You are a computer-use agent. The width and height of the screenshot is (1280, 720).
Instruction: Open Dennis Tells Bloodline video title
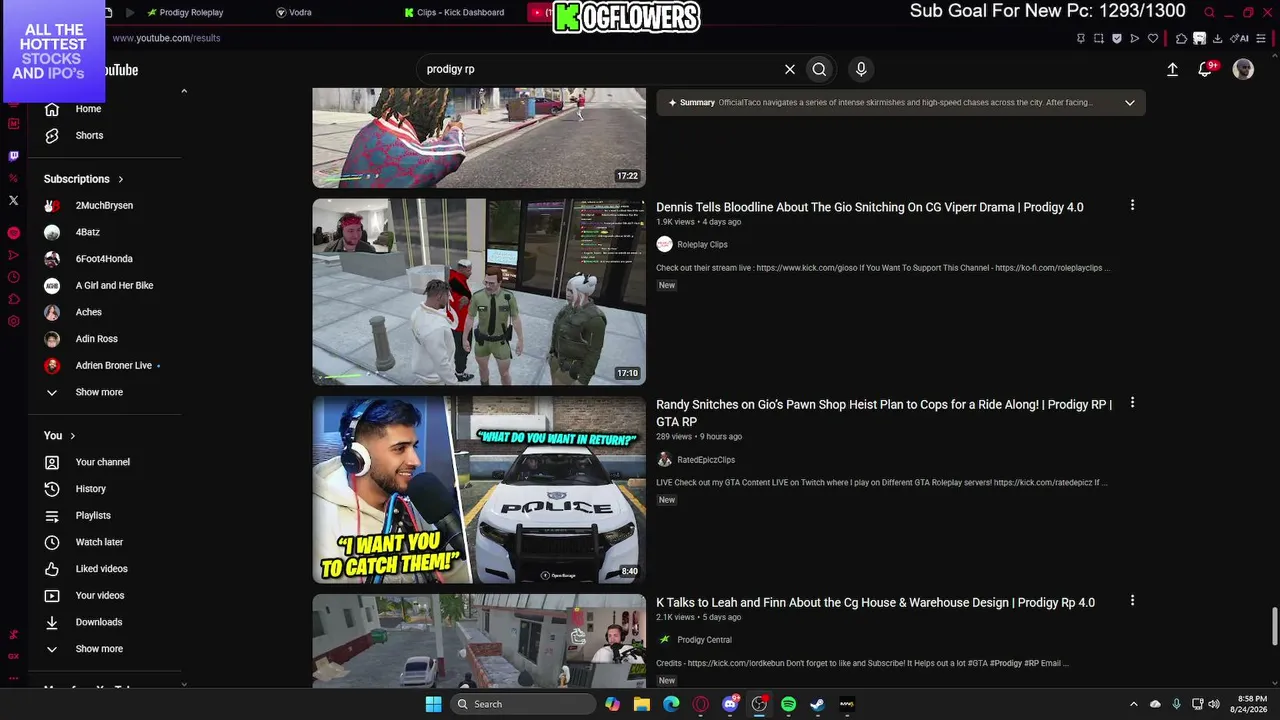tap(870, 207)
